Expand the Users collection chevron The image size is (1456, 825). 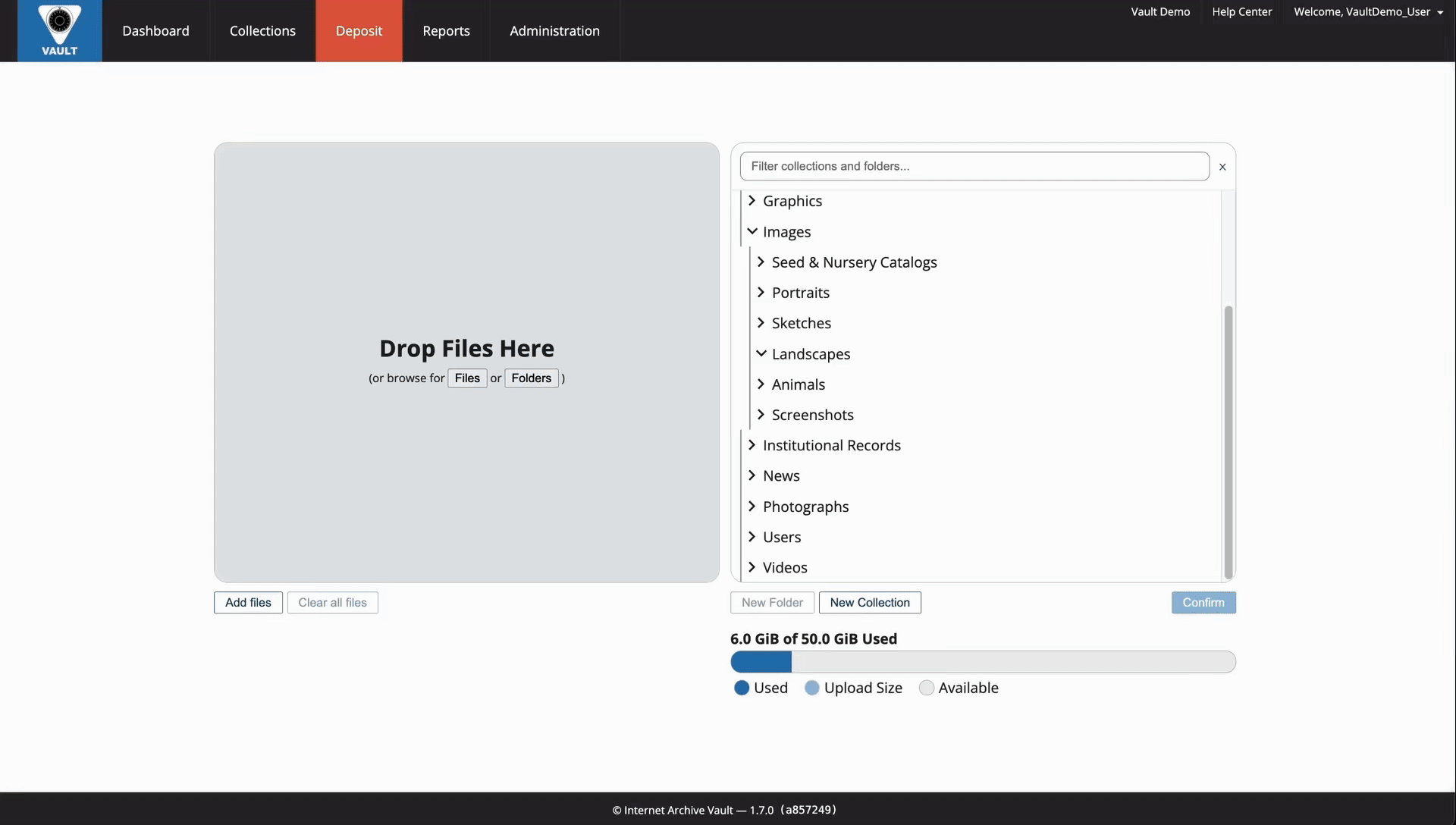pyautogui.click(x=752, y=536)
